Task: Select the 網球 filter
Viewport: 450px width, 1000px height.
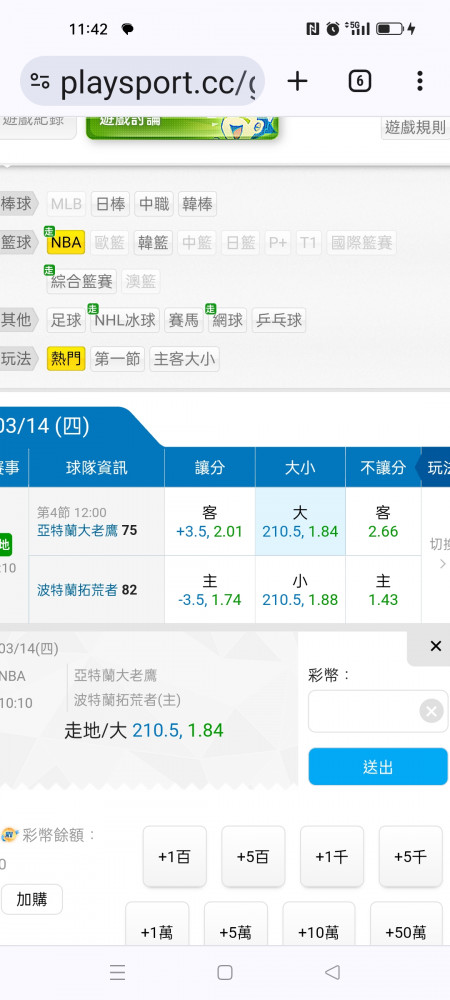Action: click(x=228, y=320)
